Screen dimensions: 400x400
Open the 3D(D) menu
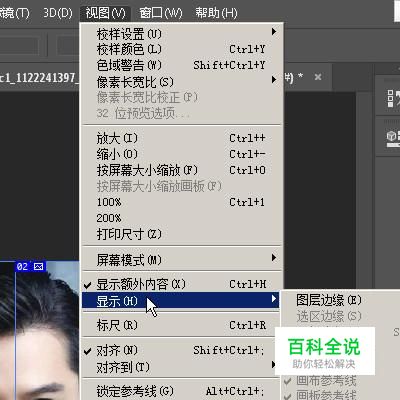(x=58, y=13)
